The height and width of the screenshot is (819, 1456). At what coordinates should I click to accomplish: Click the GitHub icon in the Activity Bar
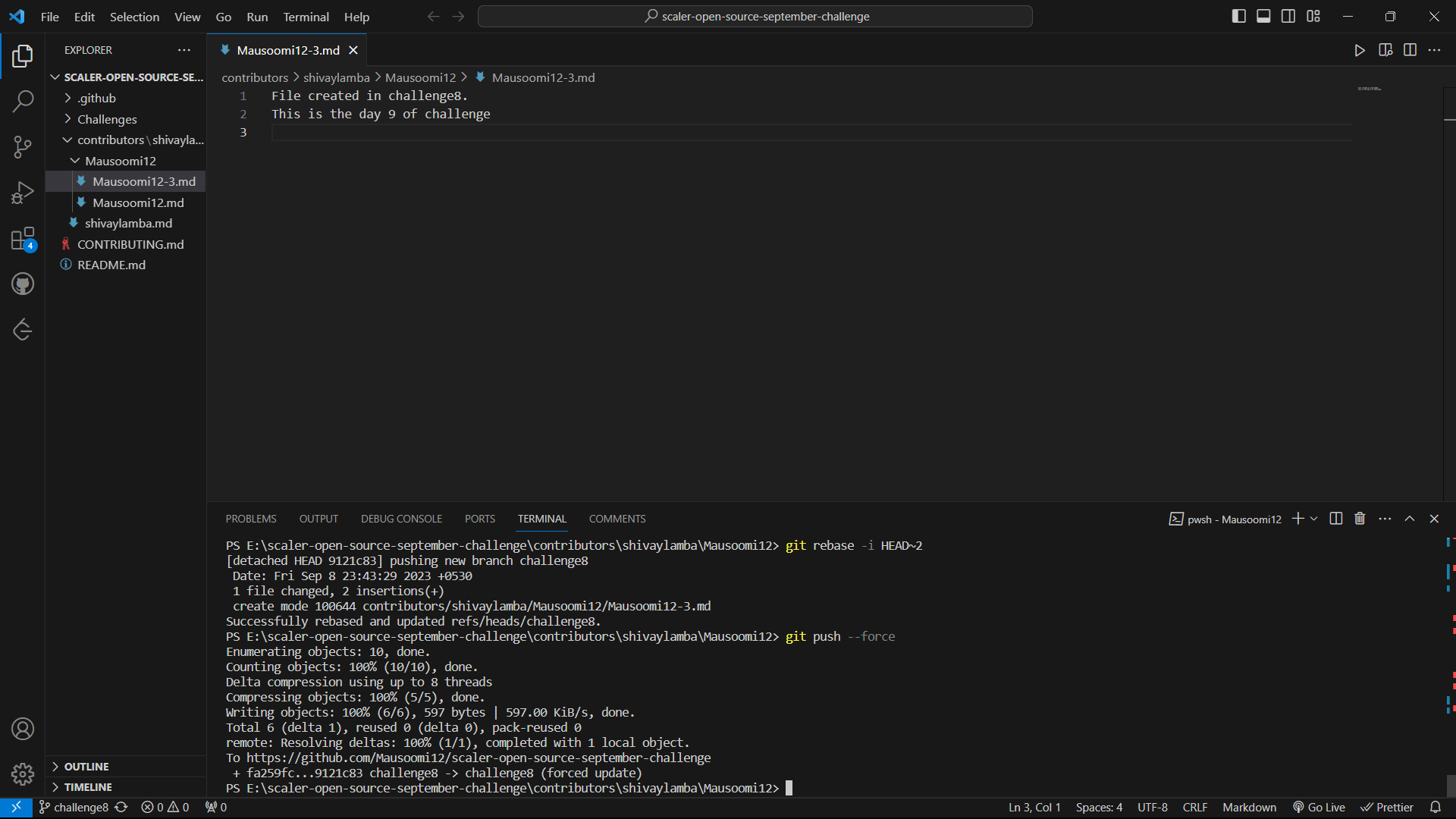point(23,284)
